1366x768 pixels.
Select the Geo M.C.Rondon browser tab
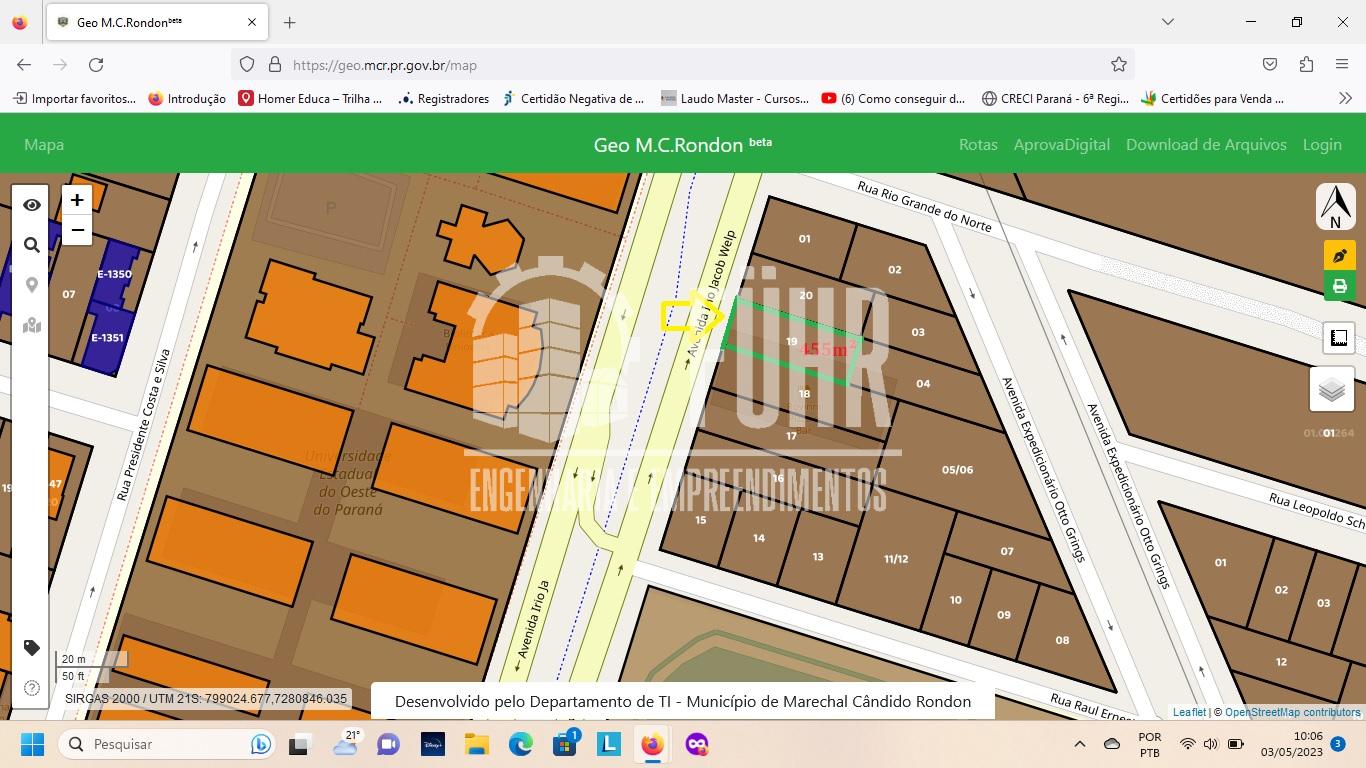[157, 22]
